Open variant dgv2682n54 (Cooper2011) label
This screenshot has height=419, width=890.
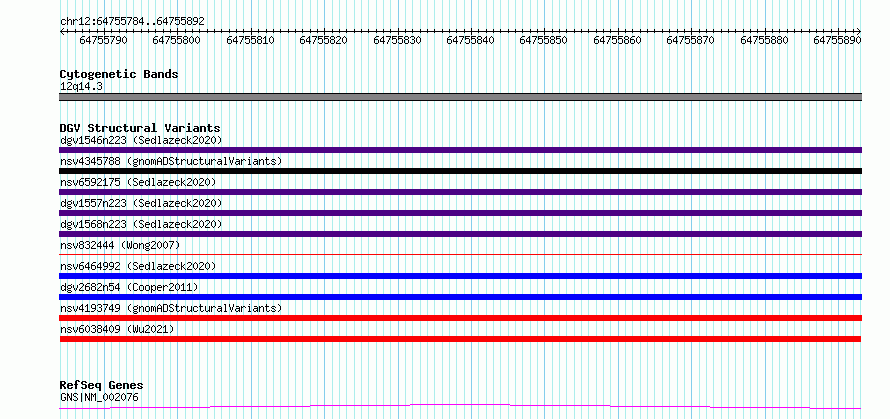[129, 287]
